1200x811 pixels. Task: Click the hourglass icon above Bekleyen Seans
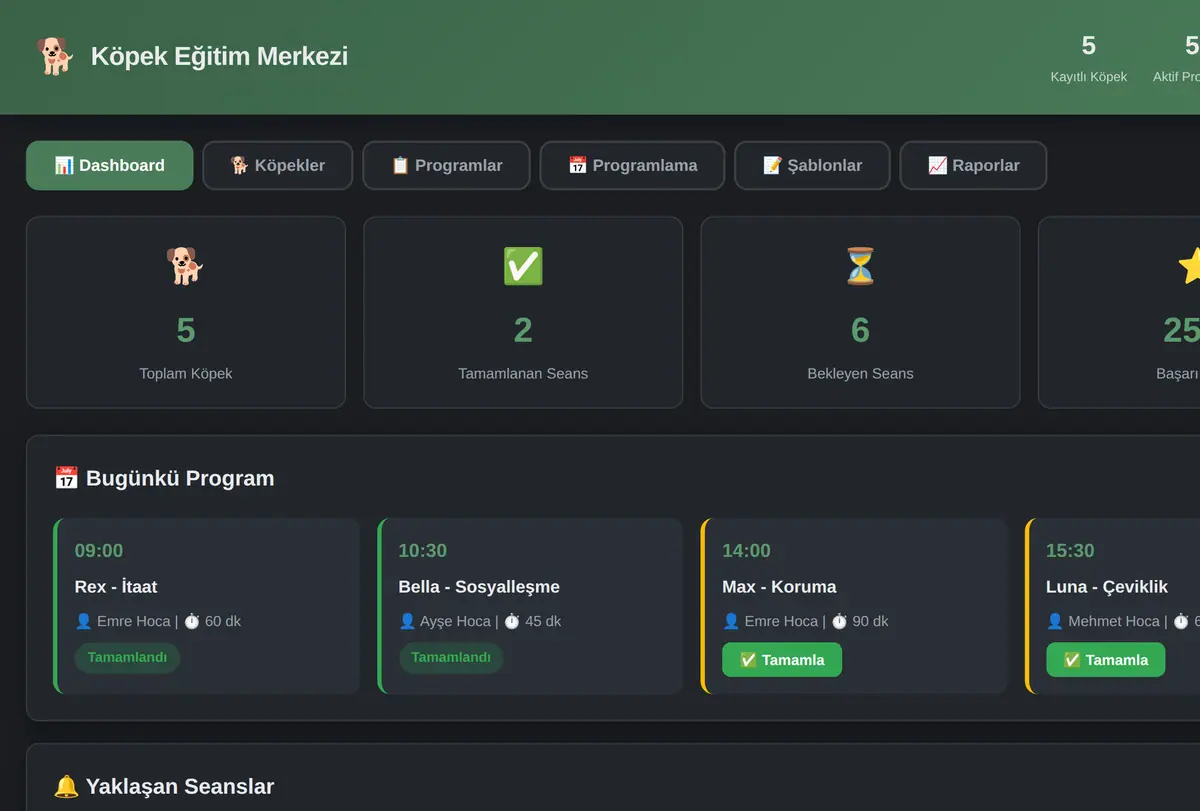point(860,266)
